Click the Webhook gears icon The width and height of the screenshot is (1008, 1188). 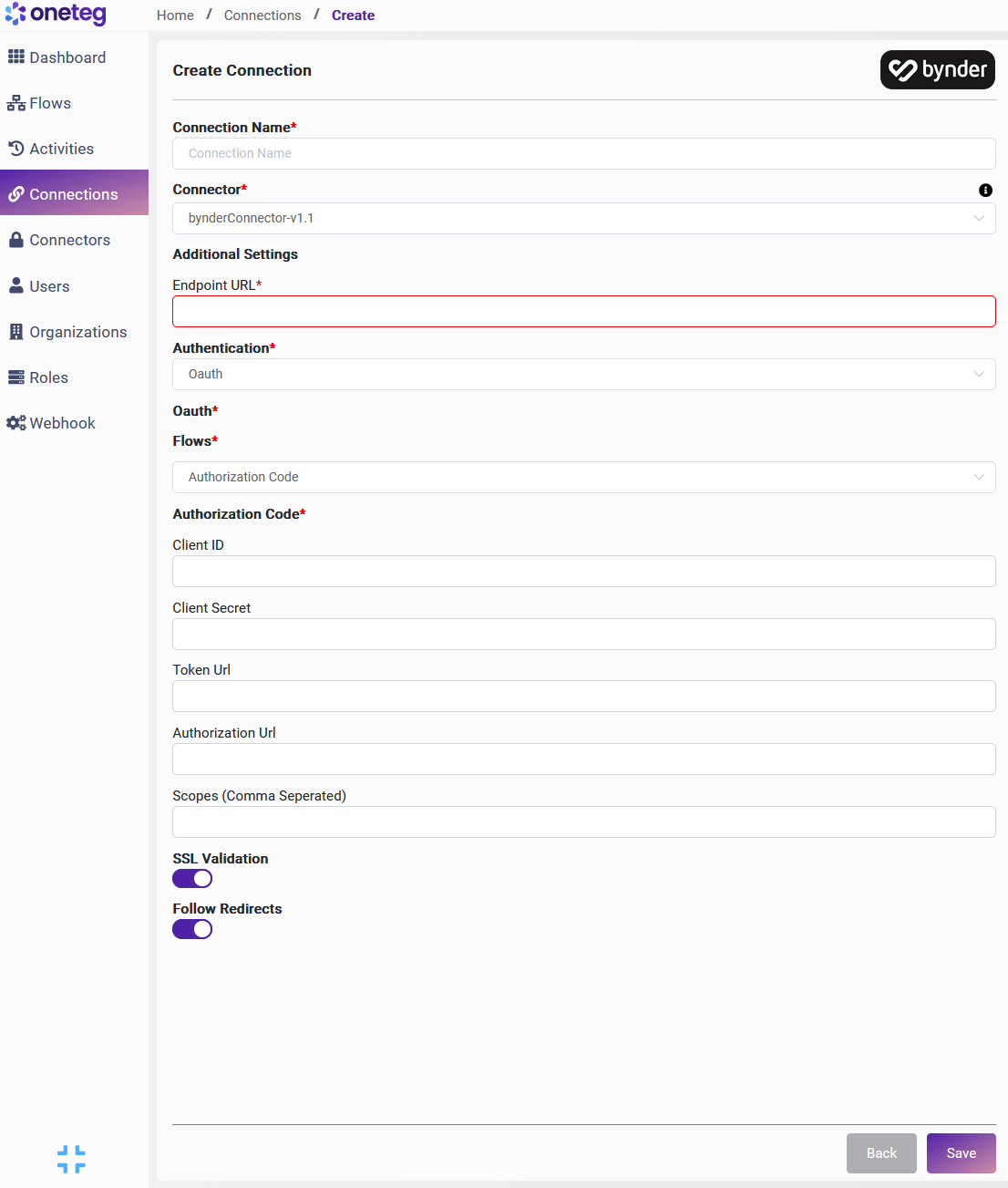(15, 423)
